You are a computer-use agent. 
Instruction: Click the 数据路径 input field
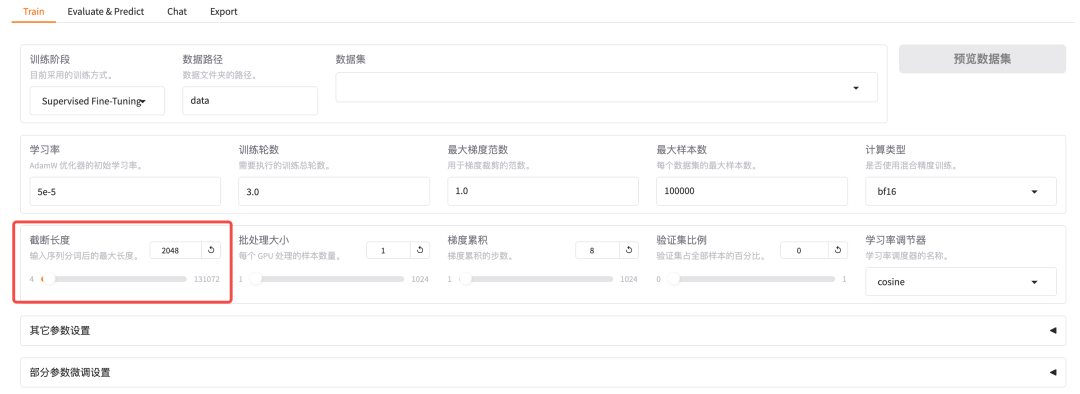point(250,101)
